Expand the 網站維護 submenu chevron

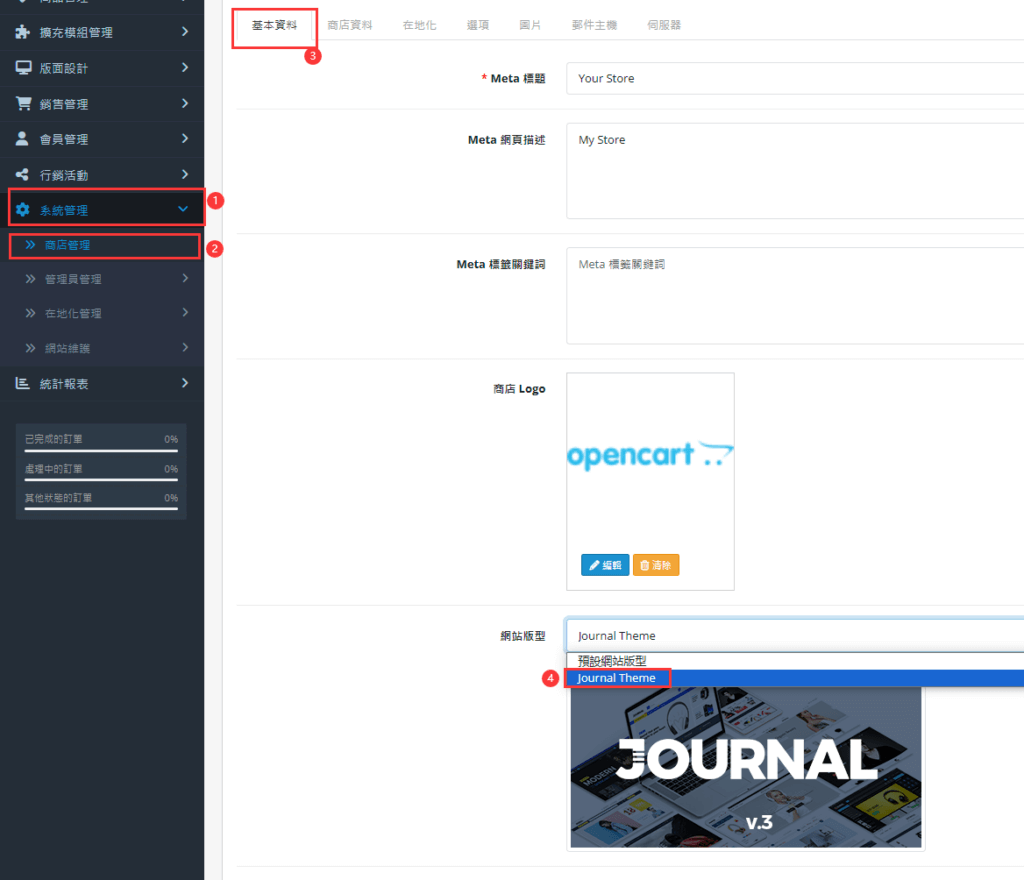point(185,347)
